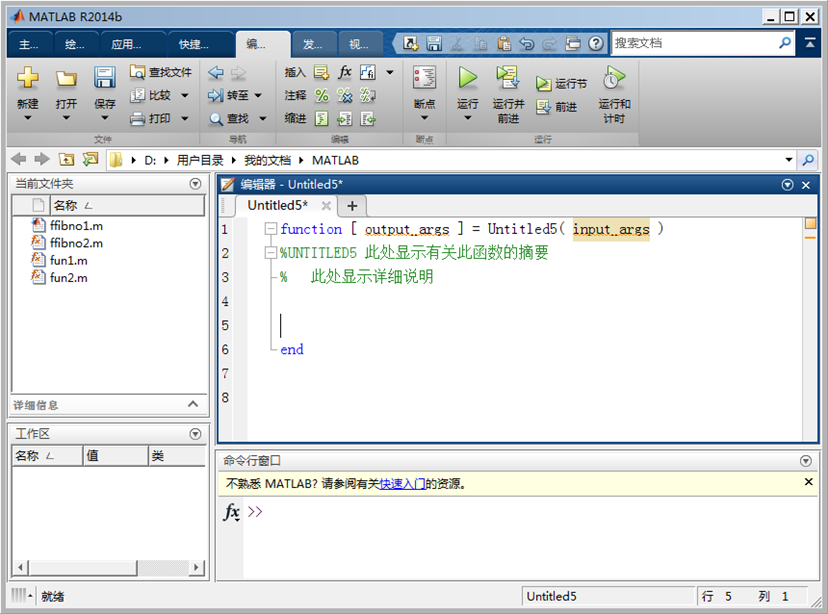Image resolution: width=828 pixels, height=614 pixels.
Task: Click the orange code analyzer message indicator
Action: pos(810,223)
